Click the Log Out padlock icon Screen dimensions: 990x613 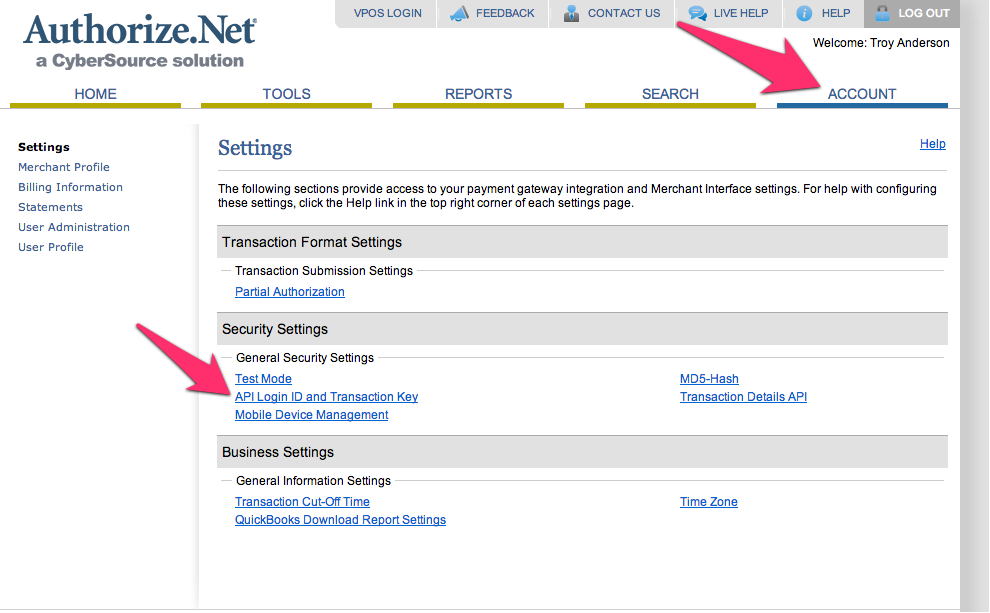click(881, 14)
